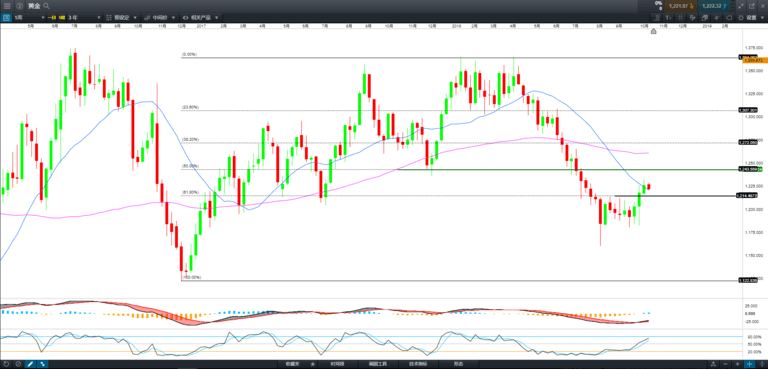
Task: Open the 形态 patterns tab
Action: pyautogui.click(x=458, y=364)
